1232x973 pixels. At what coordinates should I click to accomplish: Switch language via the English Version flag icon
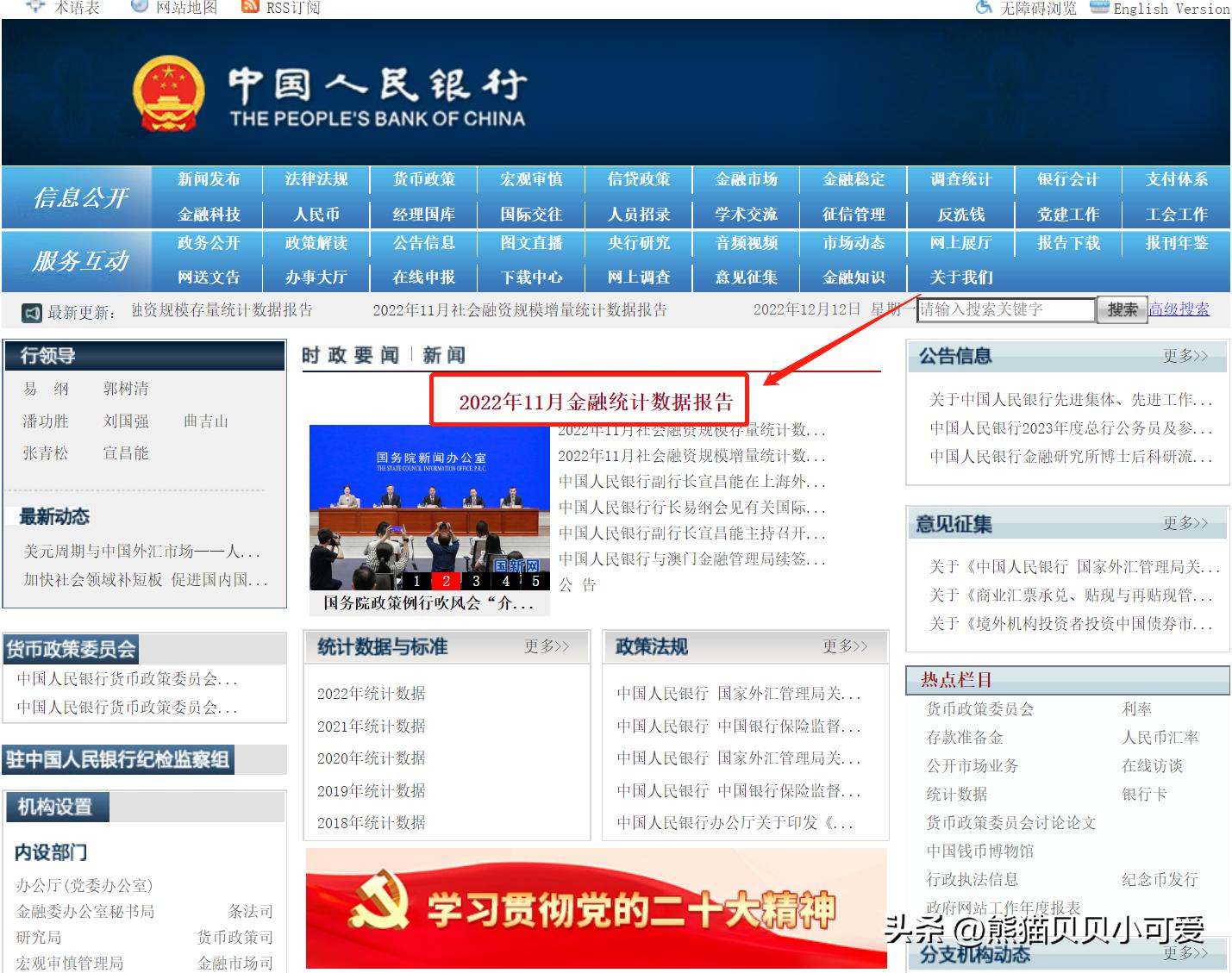point(1098,7)
